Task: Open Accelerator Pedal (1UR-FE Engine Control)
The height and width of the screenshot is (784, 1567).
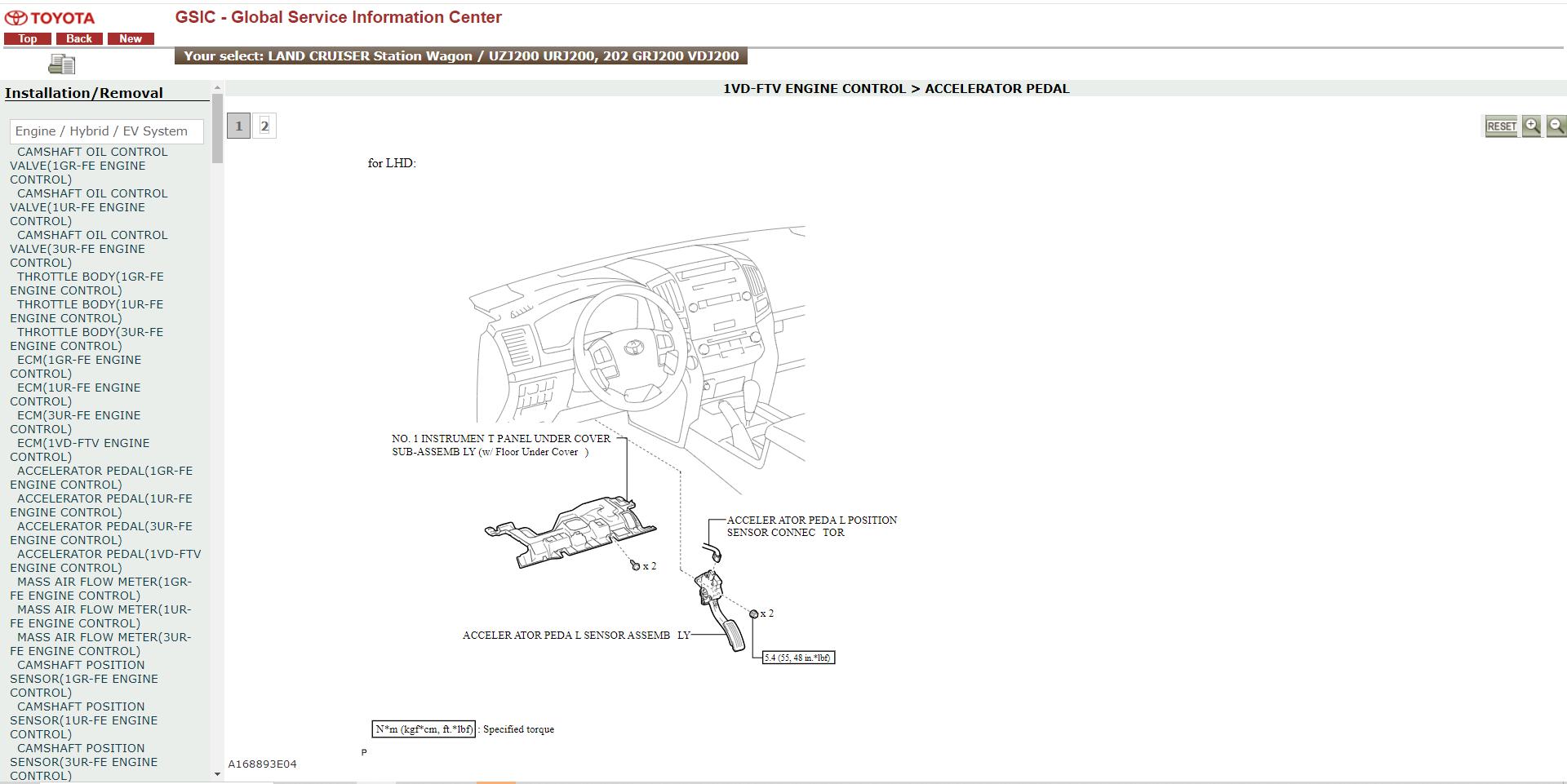Action: (101, 505)
